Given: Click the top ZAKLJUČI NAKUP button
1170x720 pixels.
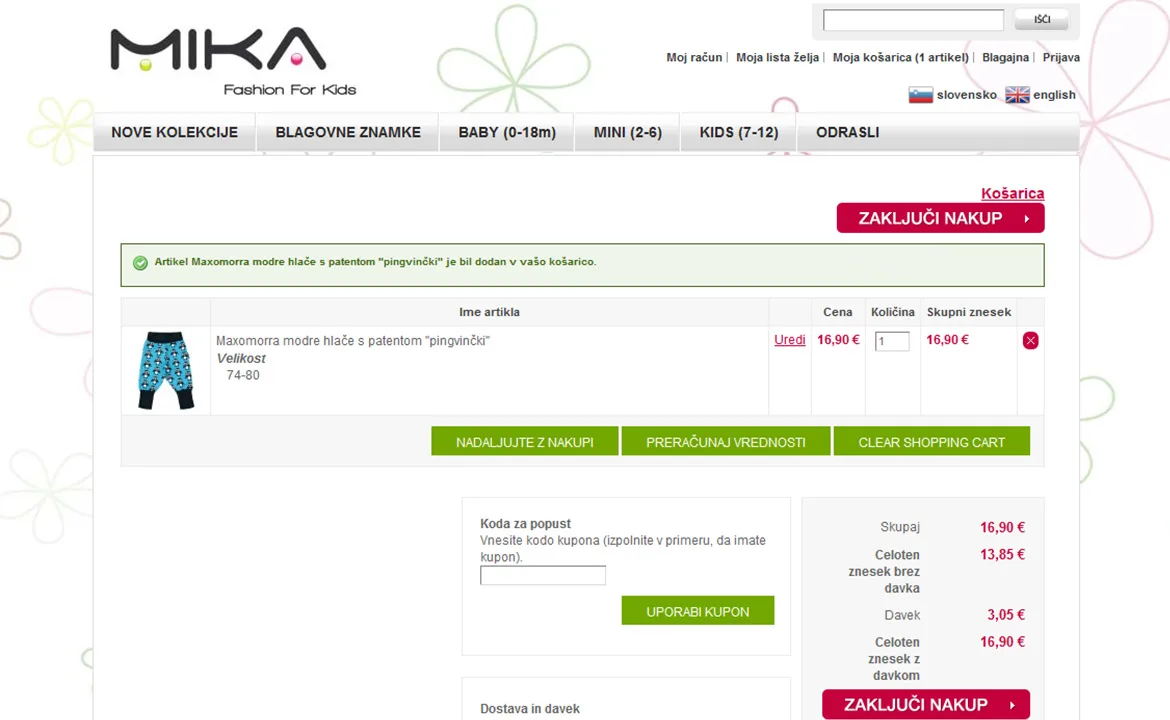Looking at the screenshot, I should coord(940,218).
